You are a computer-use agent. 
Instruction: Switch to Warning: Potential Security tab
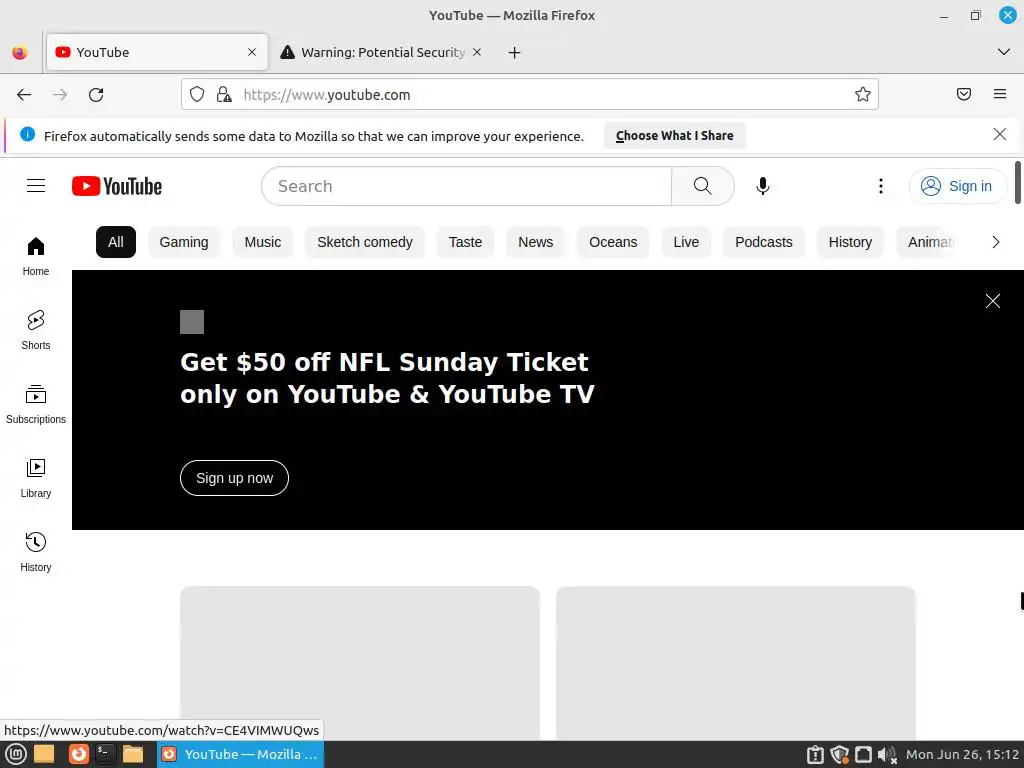pos(381,52)
